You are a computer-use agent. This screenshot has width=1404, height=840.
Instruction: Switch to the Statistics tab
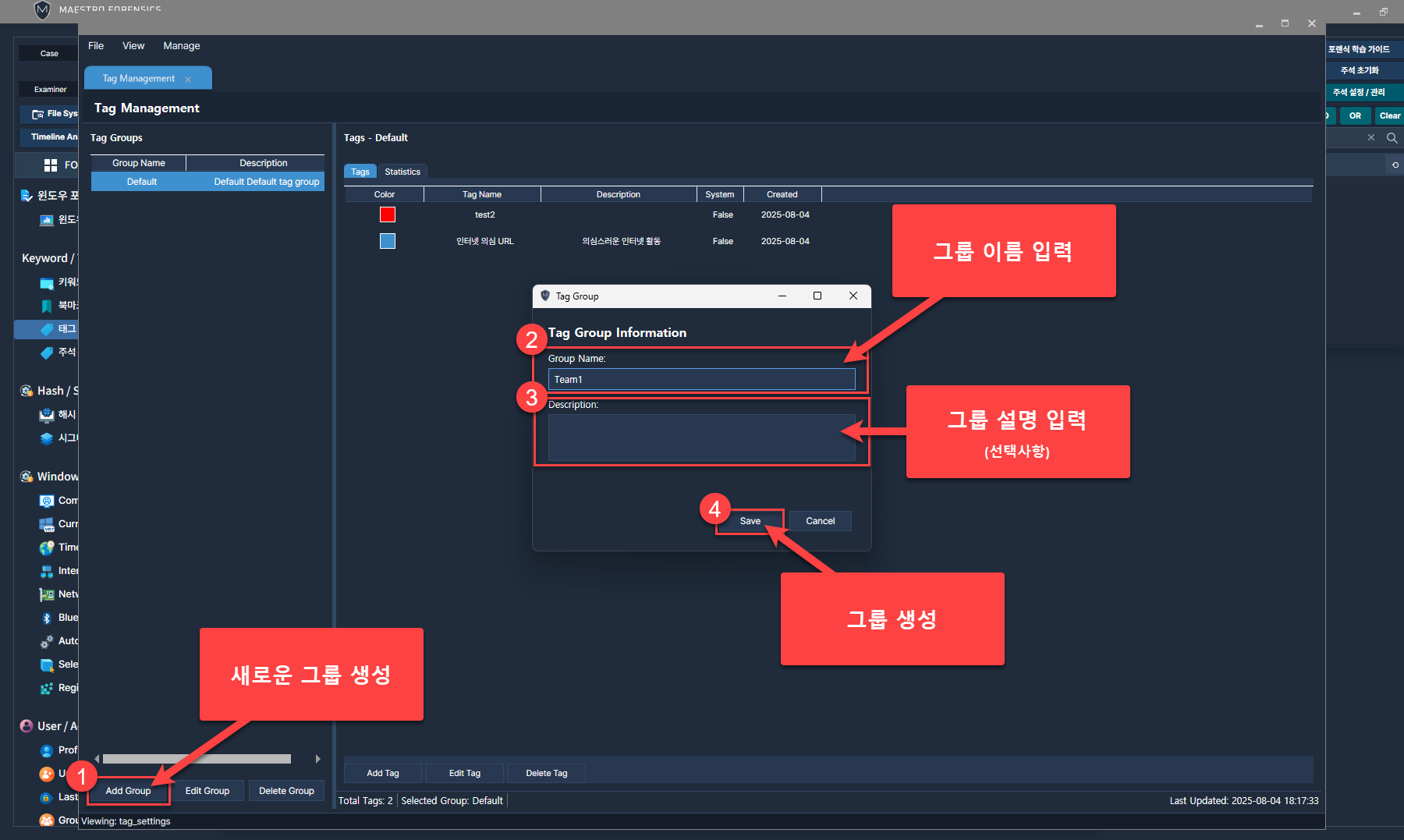[x=402, y=172]
